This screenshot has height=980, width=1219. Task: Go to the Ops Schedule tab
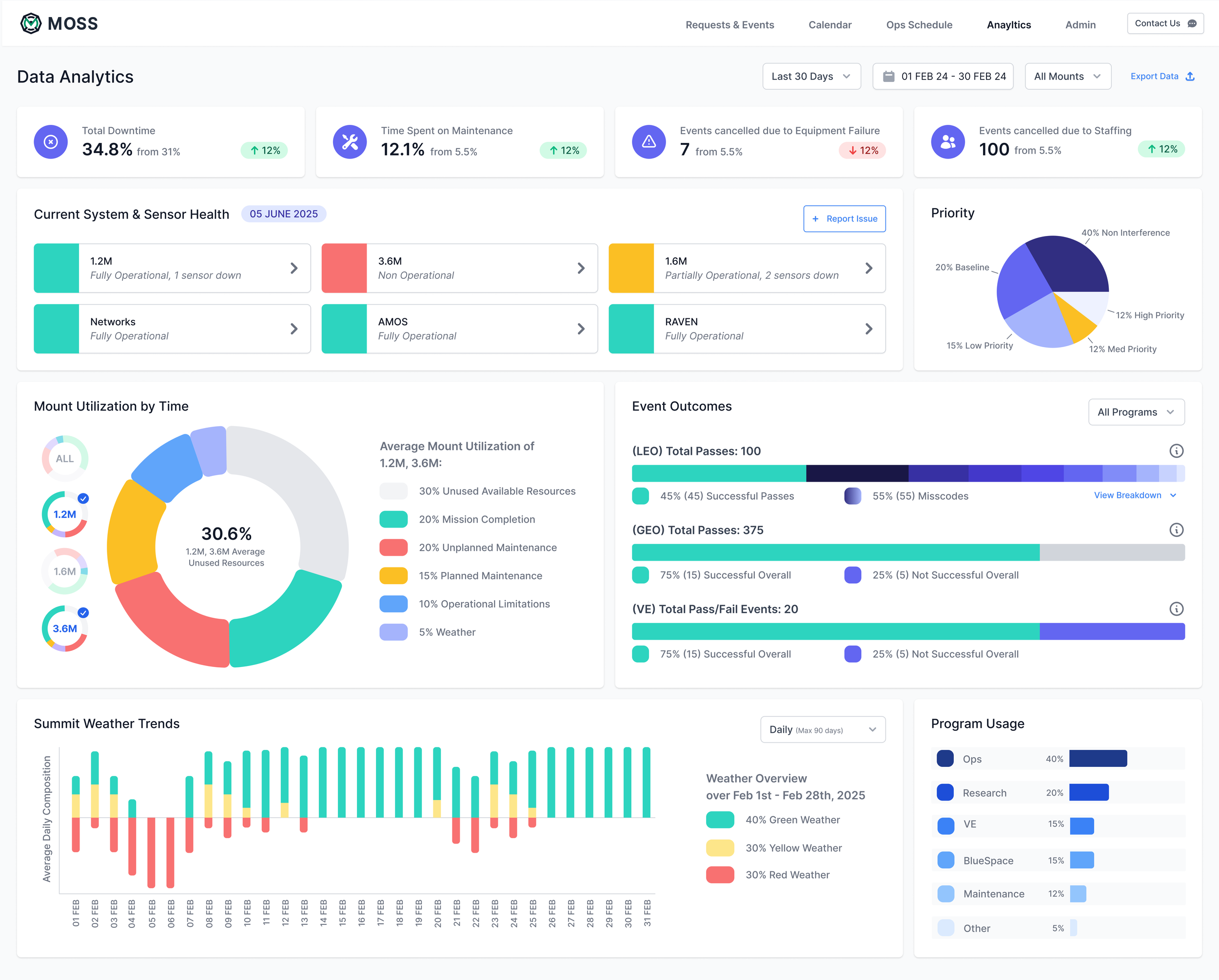(x=919, y=25)
